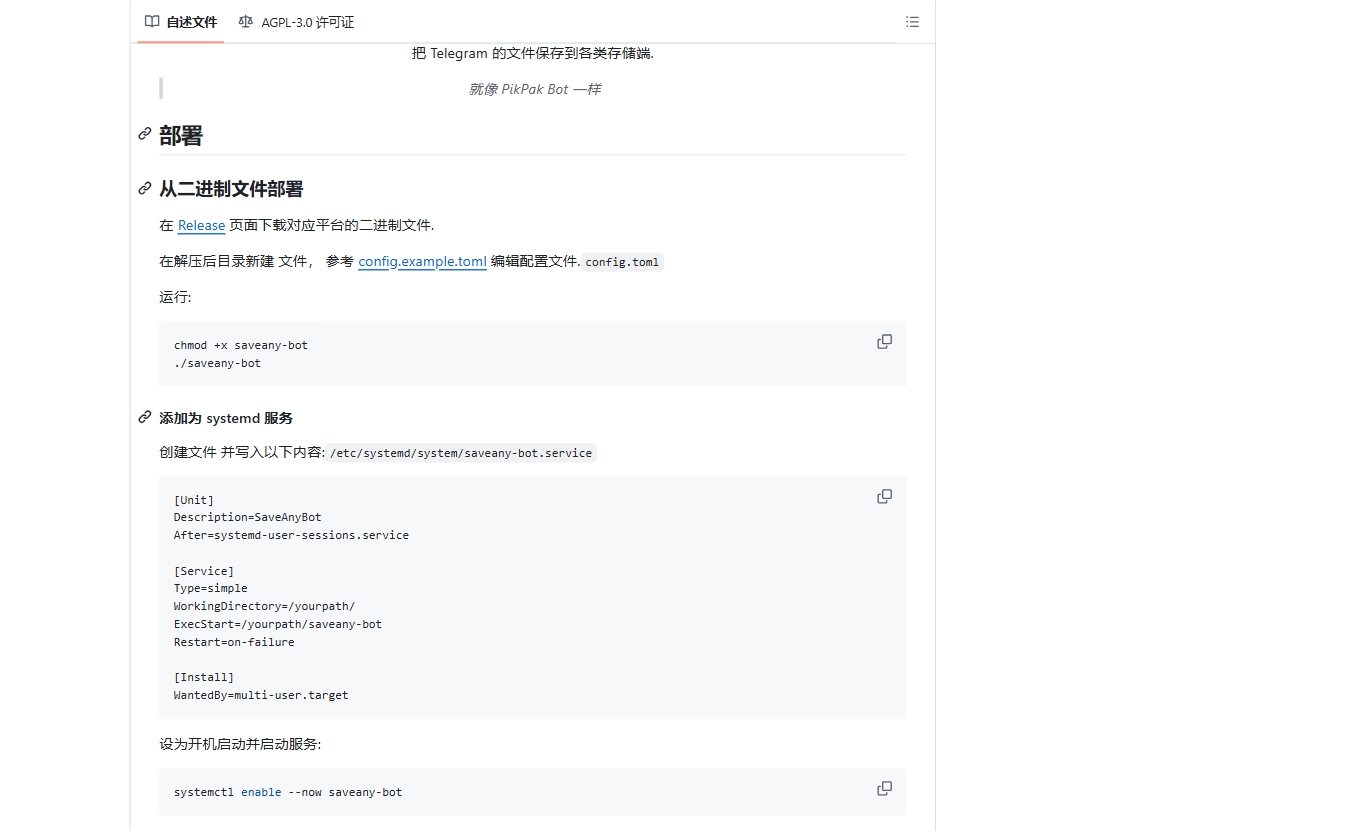Click the inline config.toml code snippet
Screen dimensions: 1353x831
point(622,263)
